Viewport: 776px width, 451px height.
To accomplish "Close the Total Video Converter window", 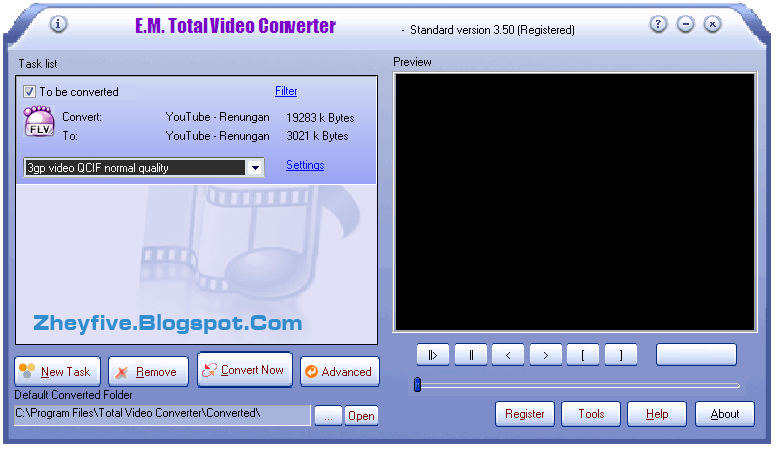I will [713, 24].
